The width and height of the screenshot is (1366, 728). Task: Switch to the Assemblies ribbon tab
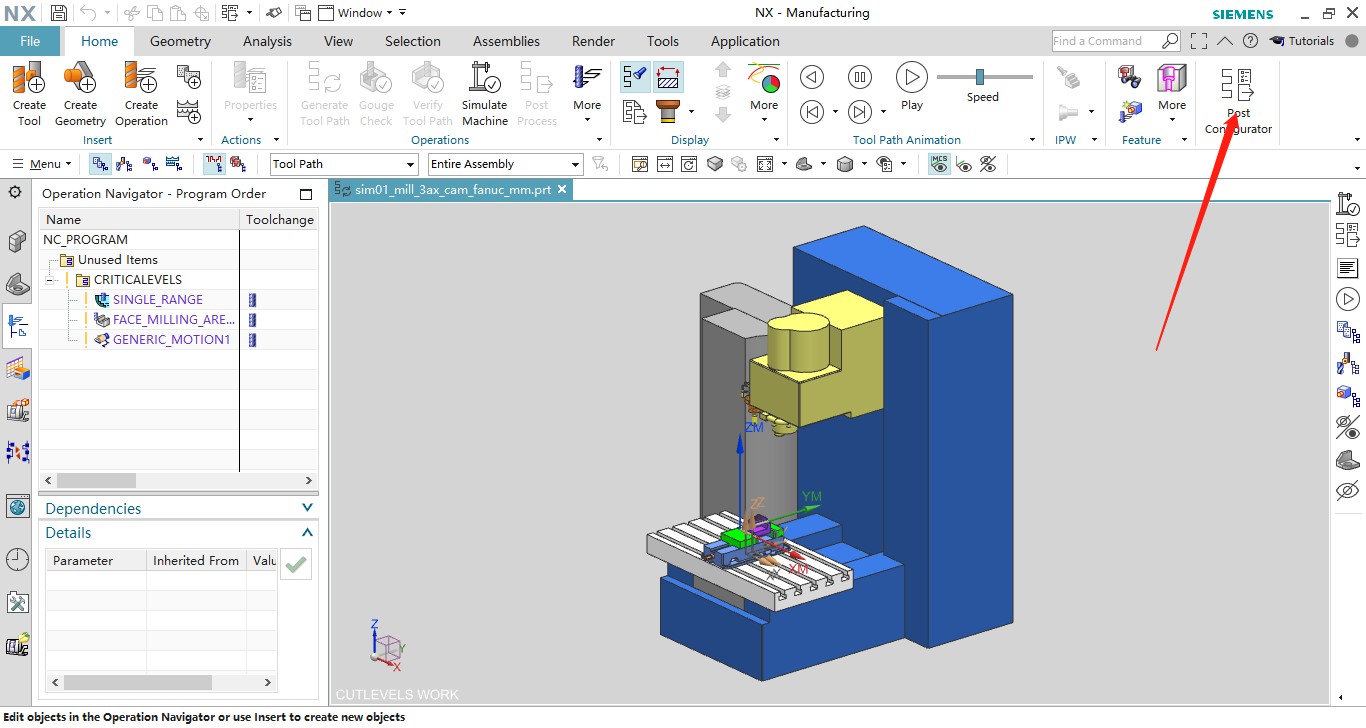click(x=506, y=41)
